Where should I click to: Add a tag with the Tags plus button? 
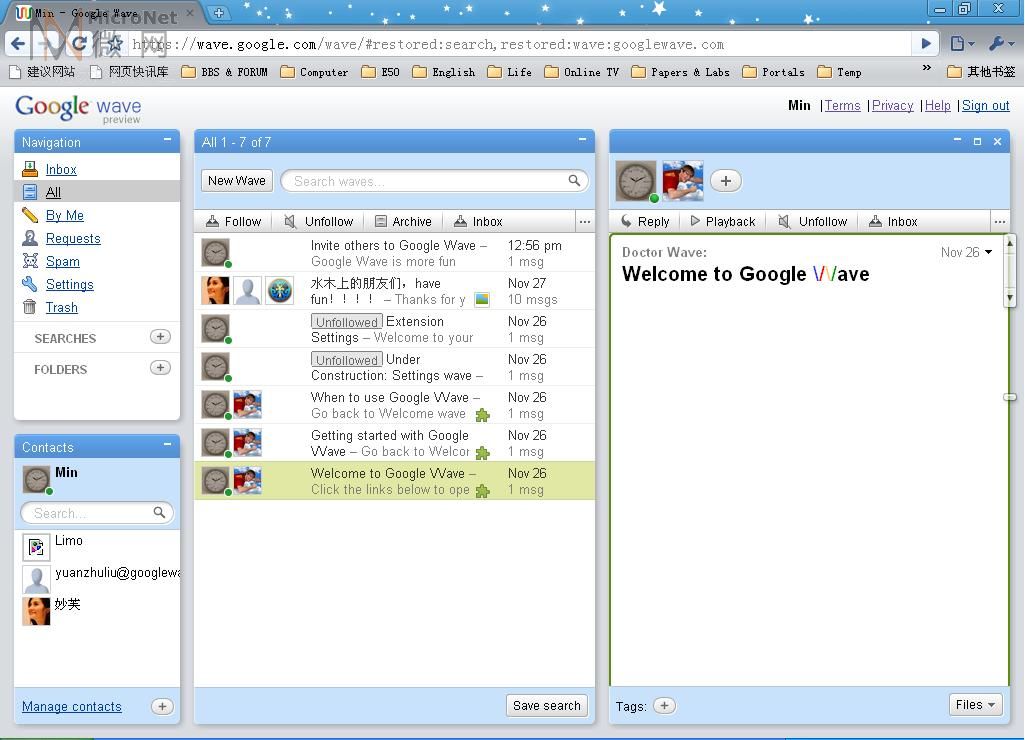point(664,705)
